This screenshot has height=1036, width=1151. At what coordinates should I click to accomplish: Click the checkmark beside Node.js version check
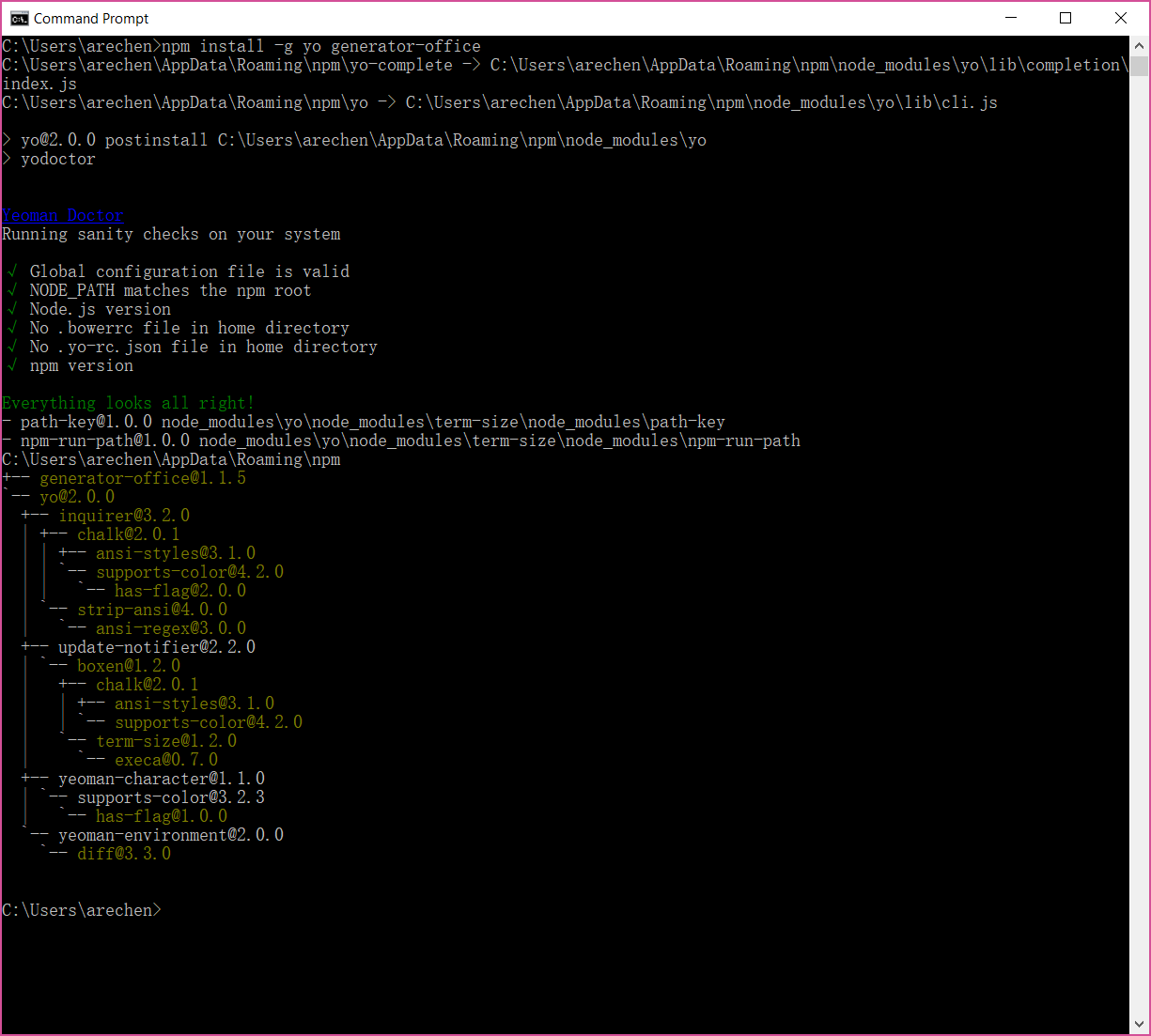[10, 309]
